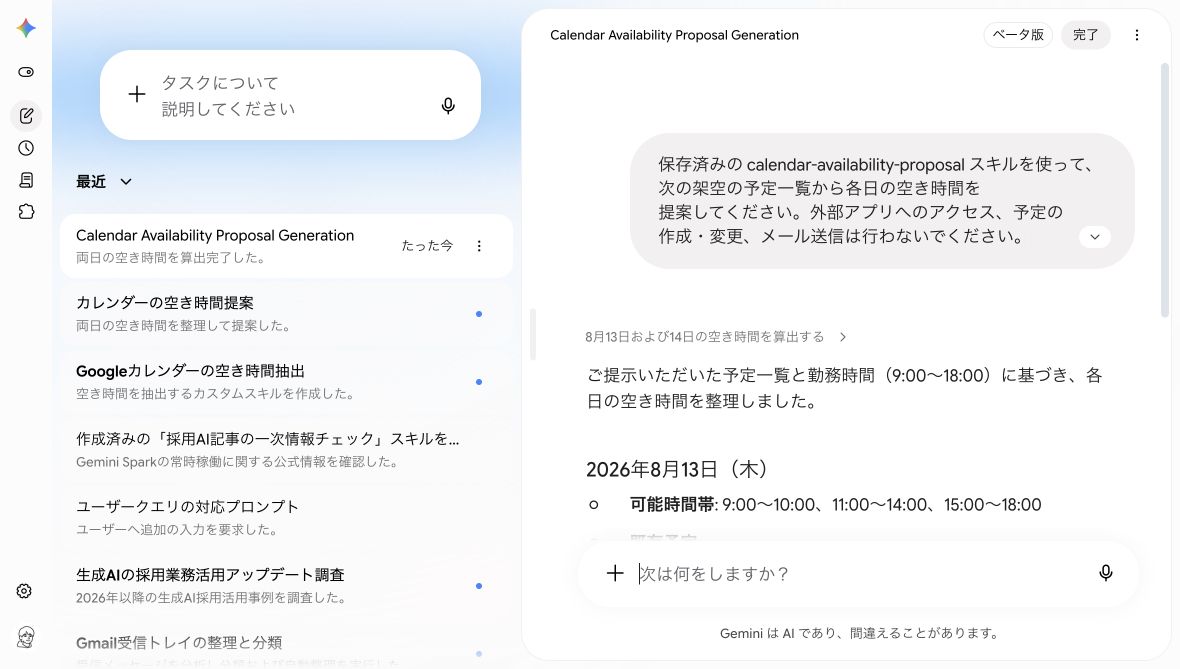Open the settings gear icon
This screenshot has height=669, width=1180.
pos(24,591)
